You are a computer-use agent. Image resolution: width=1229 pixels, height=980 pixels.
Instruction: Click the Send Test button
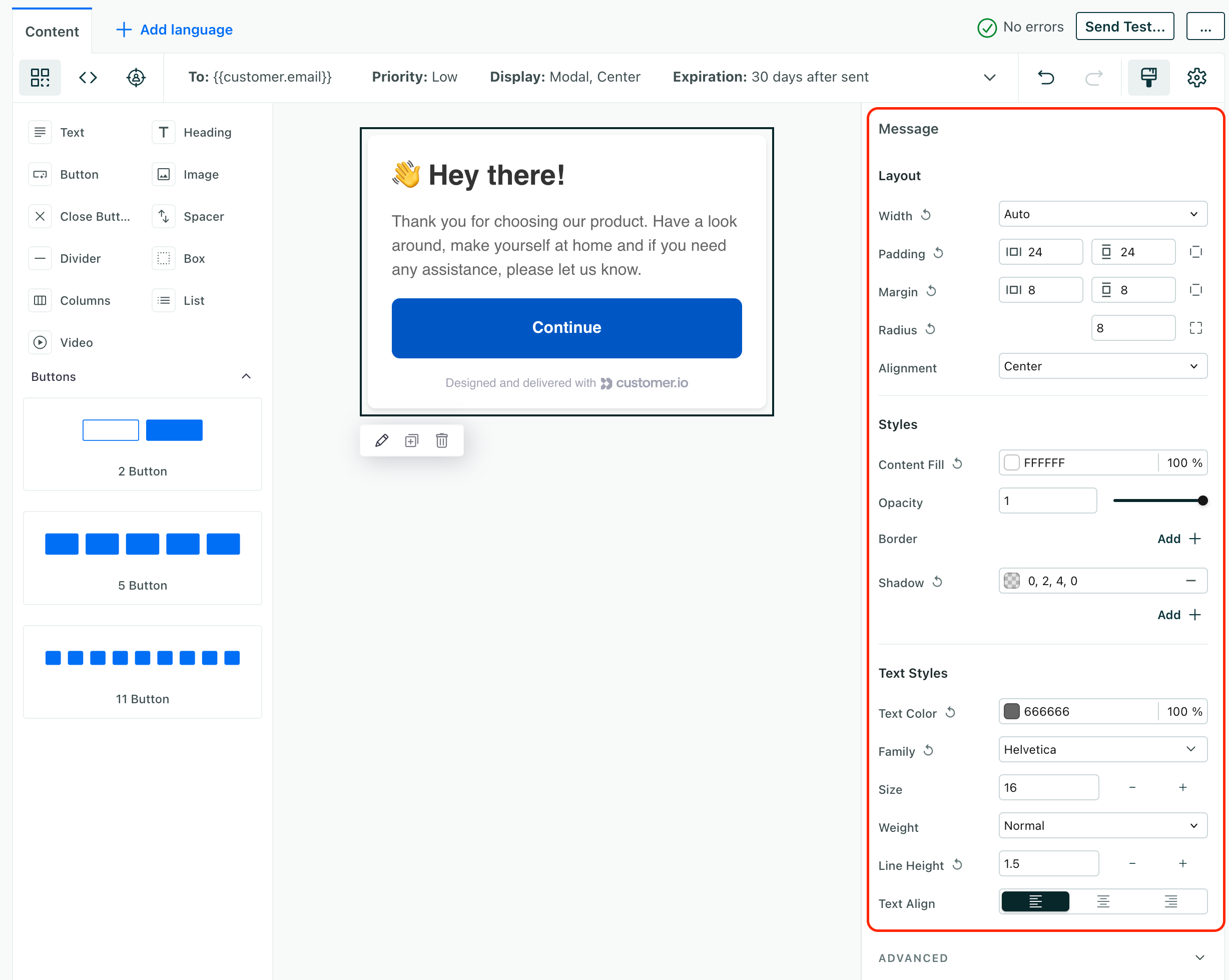1124,27
